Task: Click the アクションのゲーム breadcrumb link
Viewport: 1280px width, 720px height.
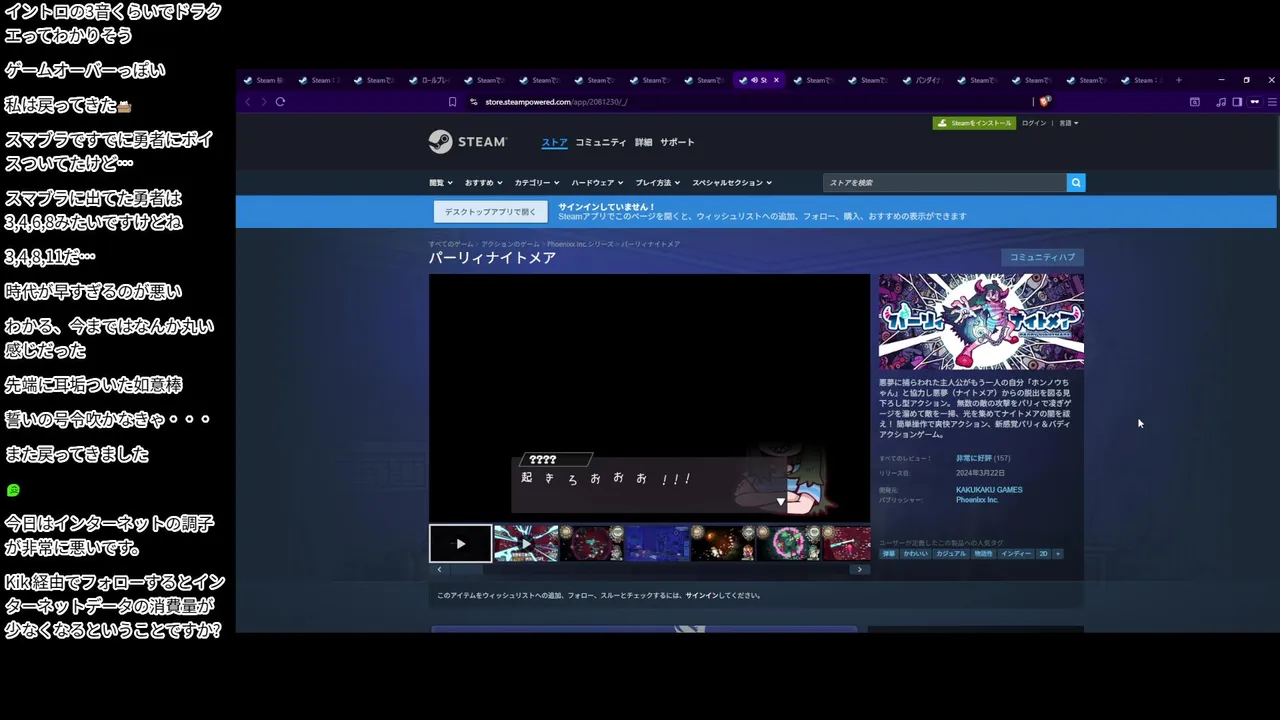Action: [510, 244]
